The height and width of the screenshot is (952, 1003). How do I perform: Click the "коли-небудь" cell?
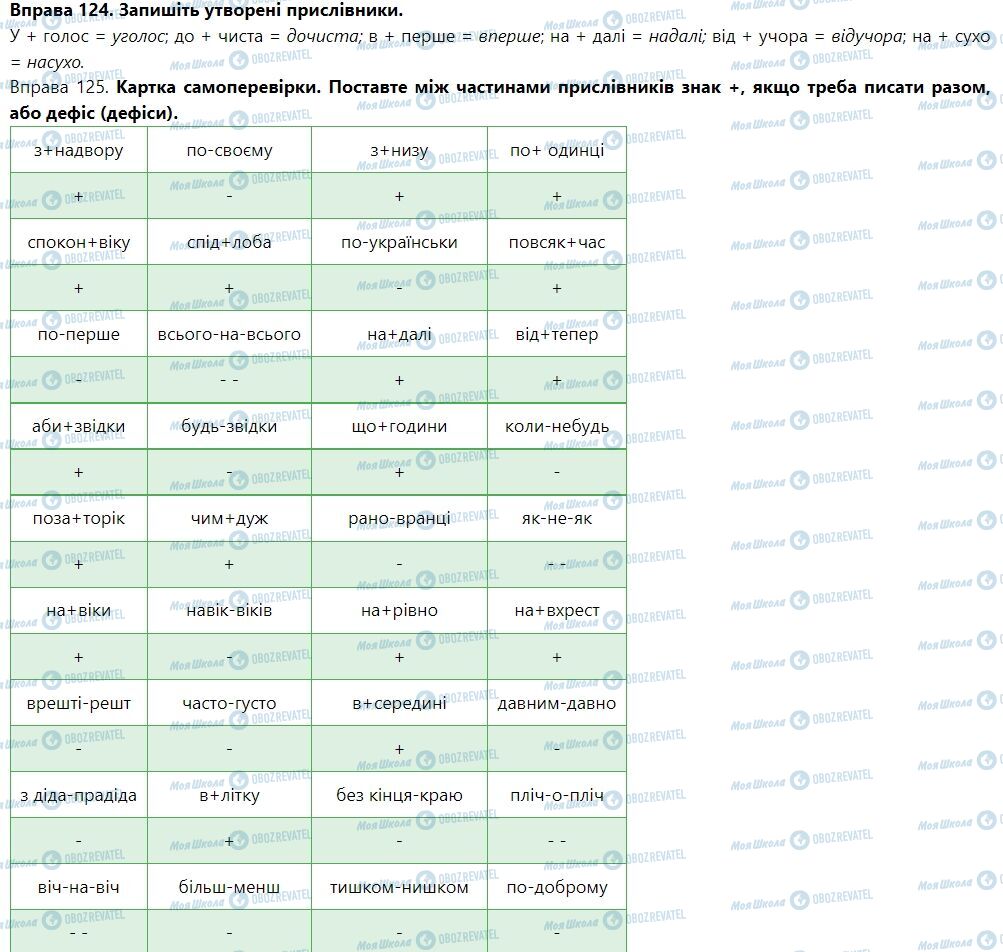pos(557,426)
